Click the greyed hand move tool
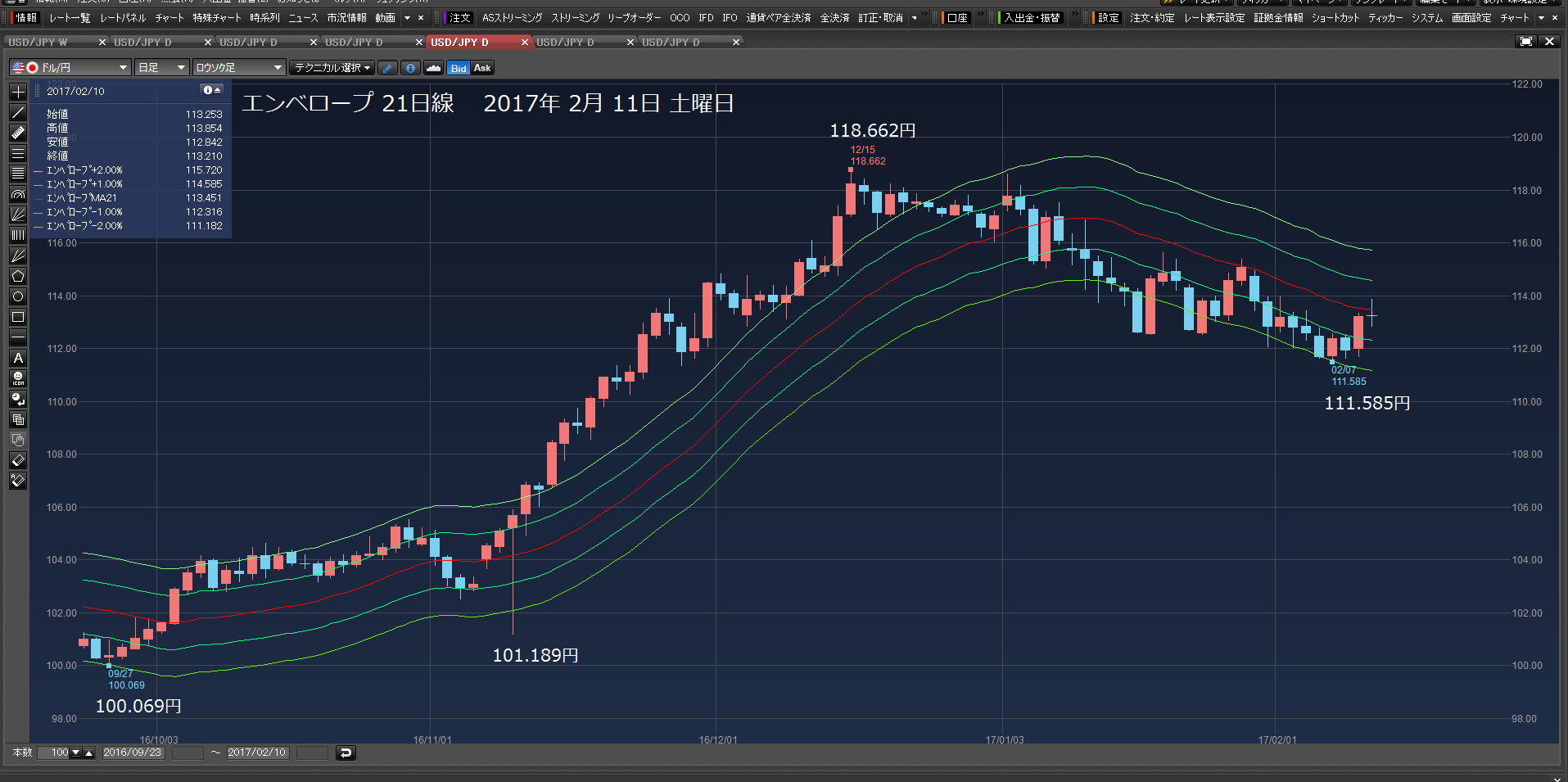This screenshot has width=1568, height=782. pyautogui.click(x=18, y=440)
